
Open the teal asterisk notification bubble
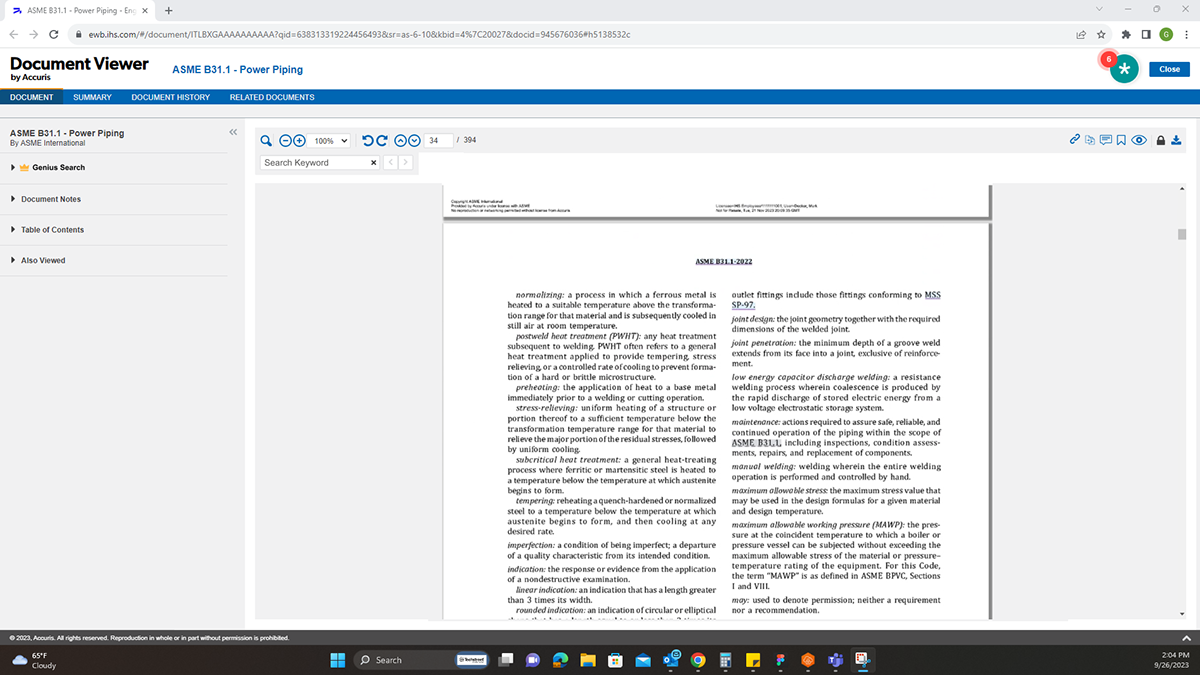click(x=1125, y=69)
